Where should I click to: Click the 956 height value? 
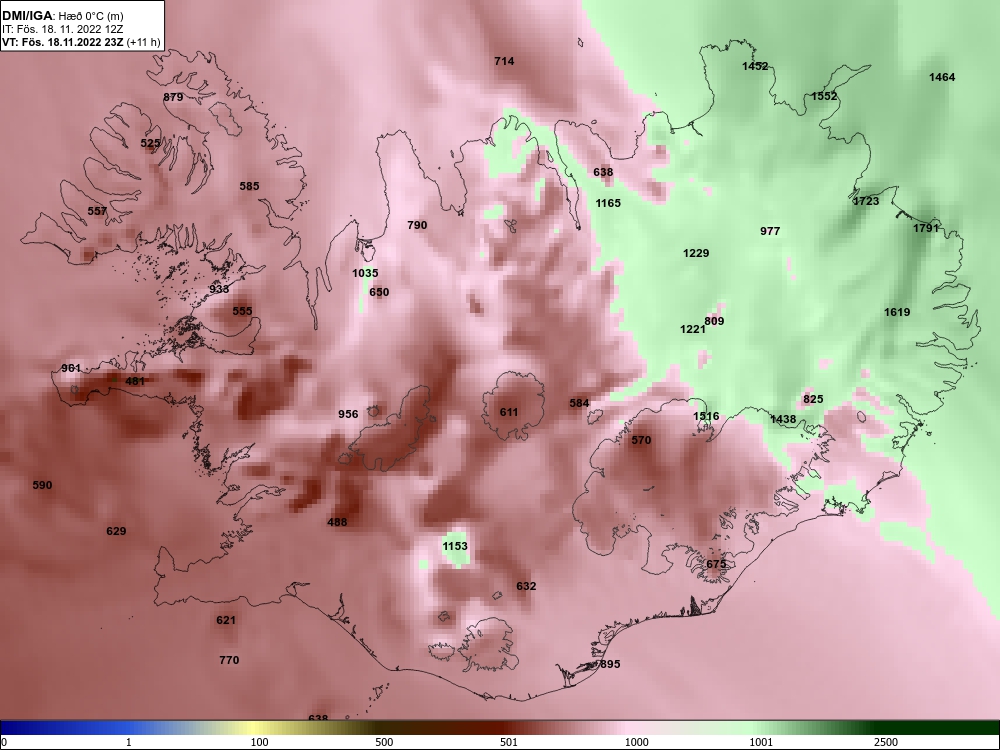coord(348,414)
